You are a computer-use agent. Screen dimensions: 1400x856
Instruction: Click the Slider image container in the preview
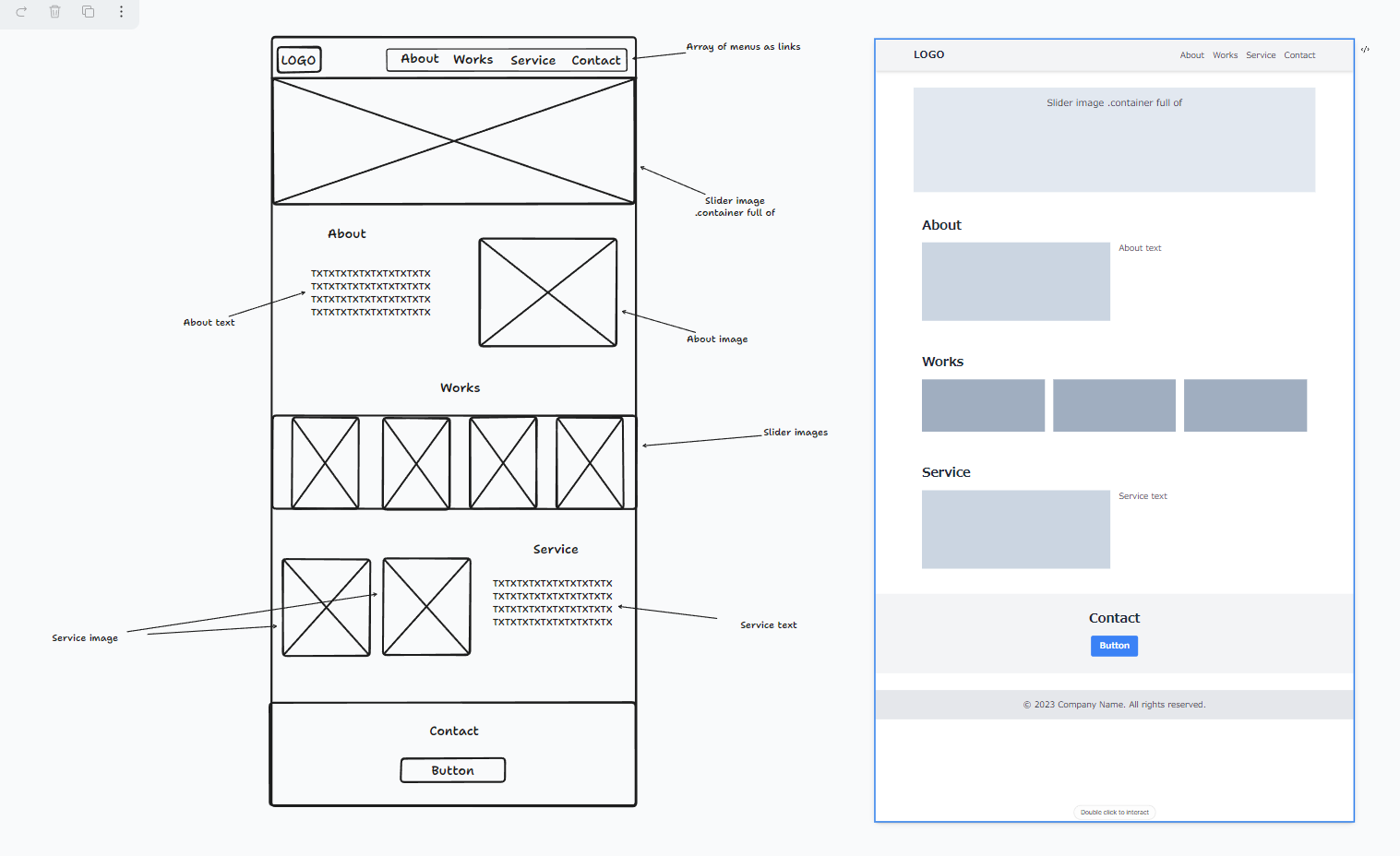(x=1114, y=139)
